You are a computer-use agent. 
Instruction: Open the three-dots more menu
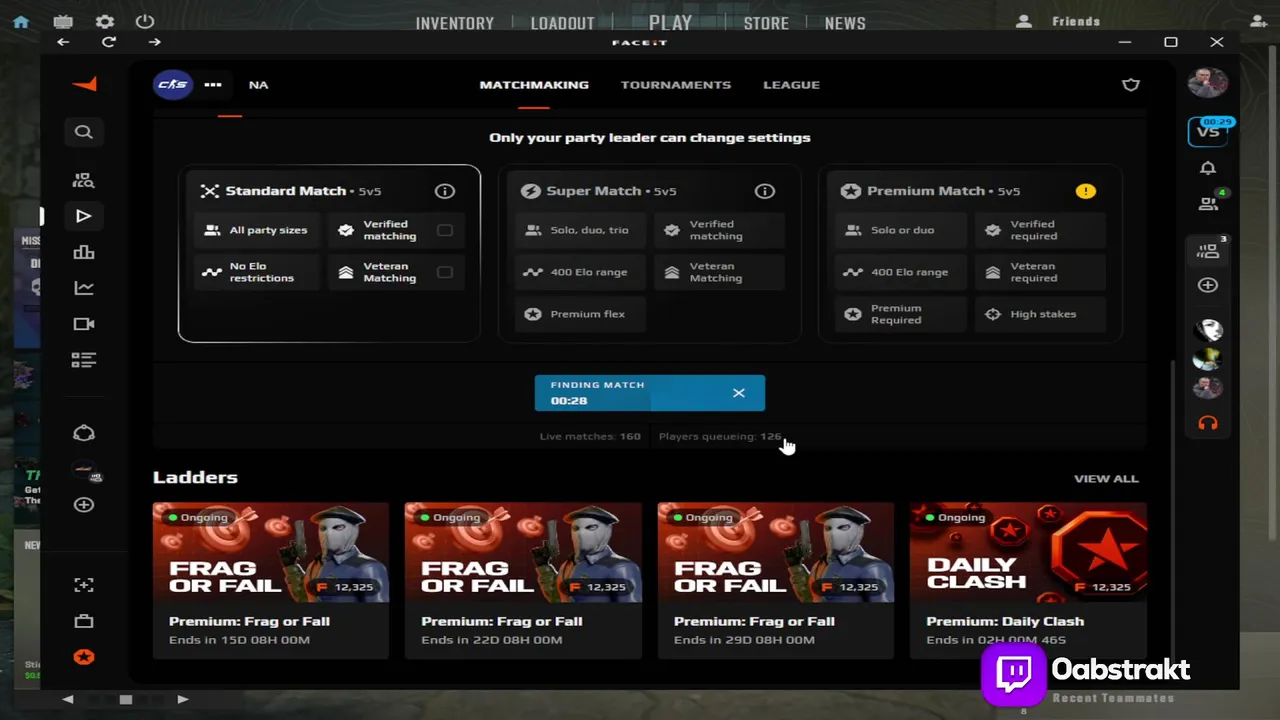pyautogui.click(x=213, y=85)
